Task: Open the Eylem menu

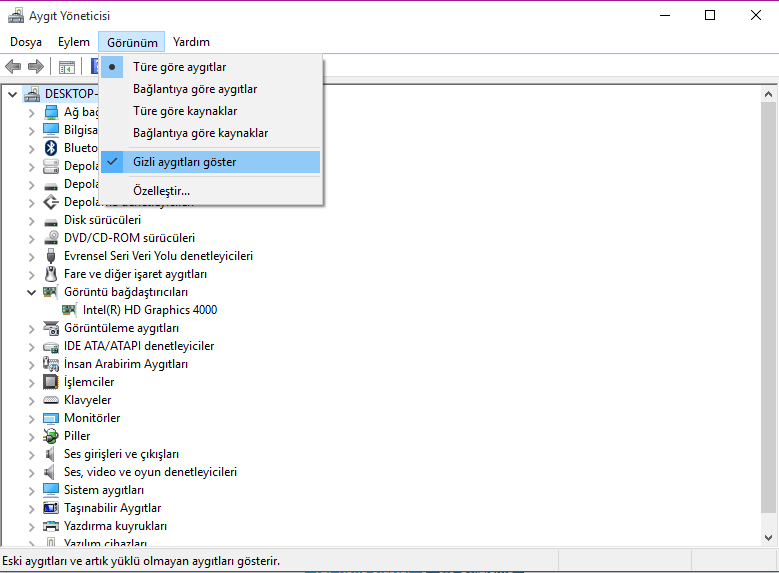Action: pyautogui.click(x=74, y=42)
